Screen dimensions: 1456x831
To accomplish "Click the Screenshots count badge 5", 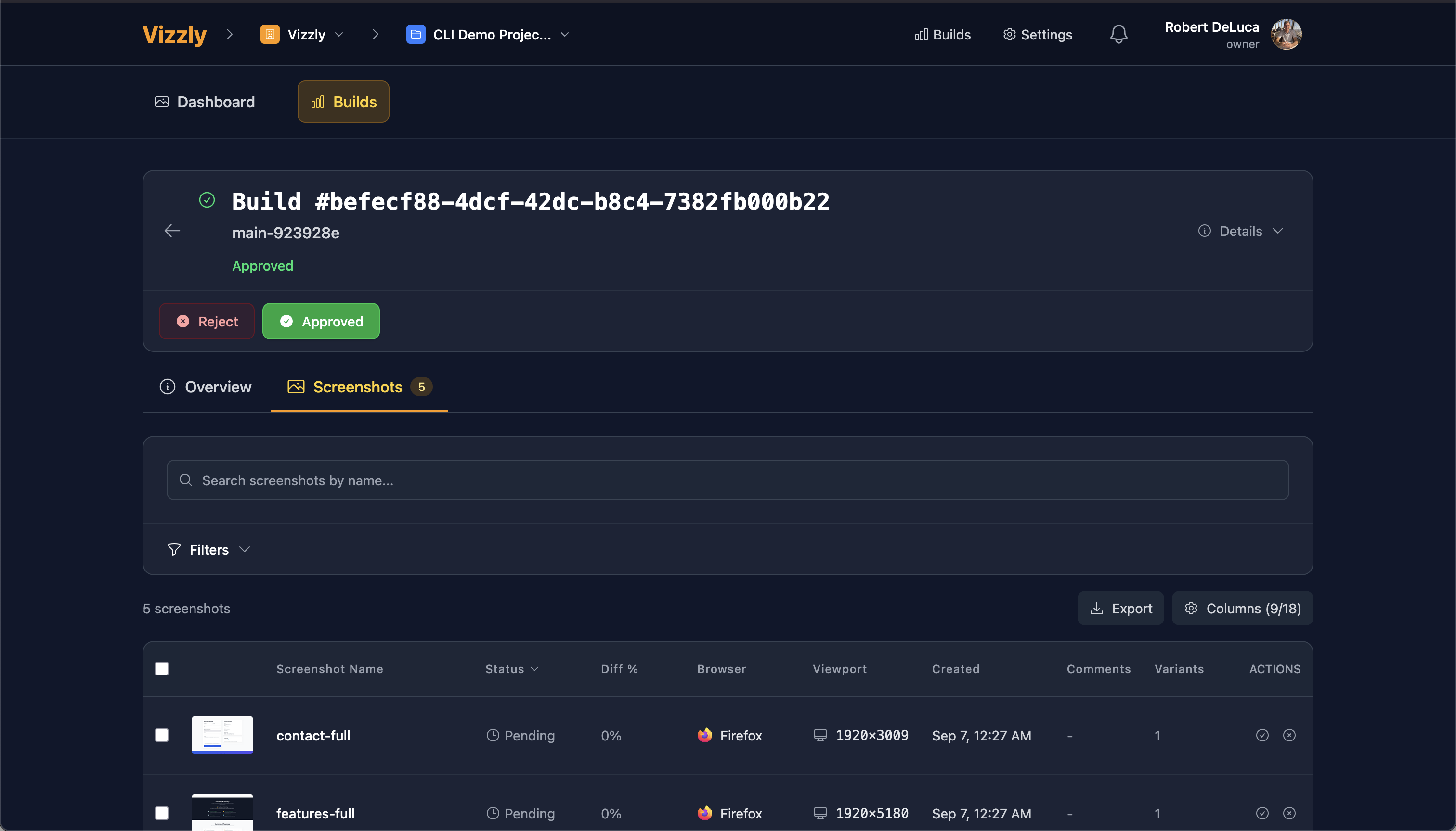I will [421, 387].
